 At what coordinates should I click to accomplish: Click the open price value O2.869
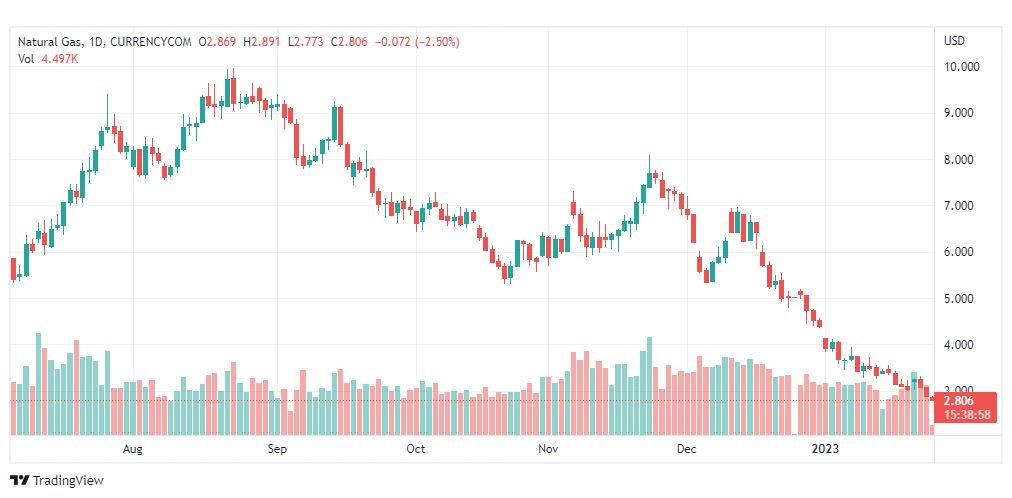(x=219, y=42)
